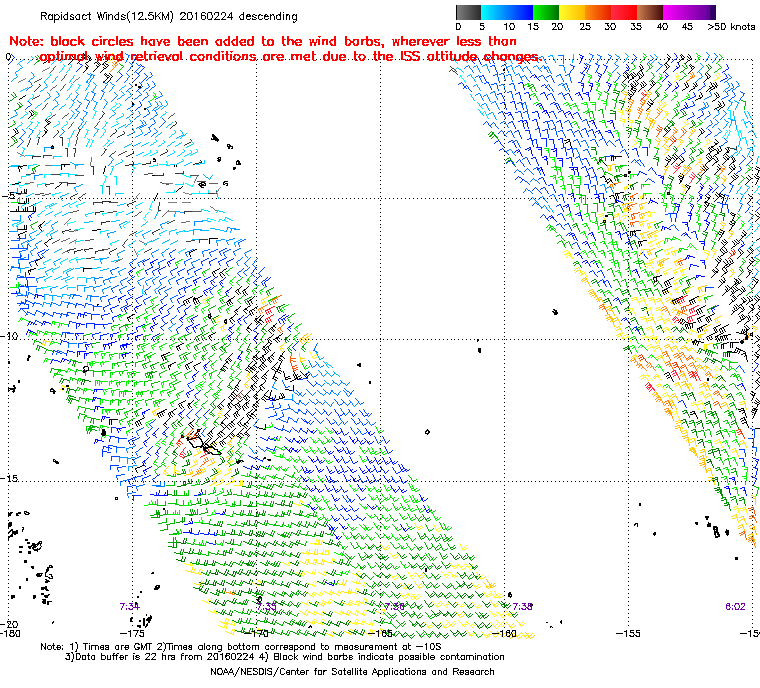
Task: Click the magenta 40-45 knots legend segment
Action: (674, 12)
